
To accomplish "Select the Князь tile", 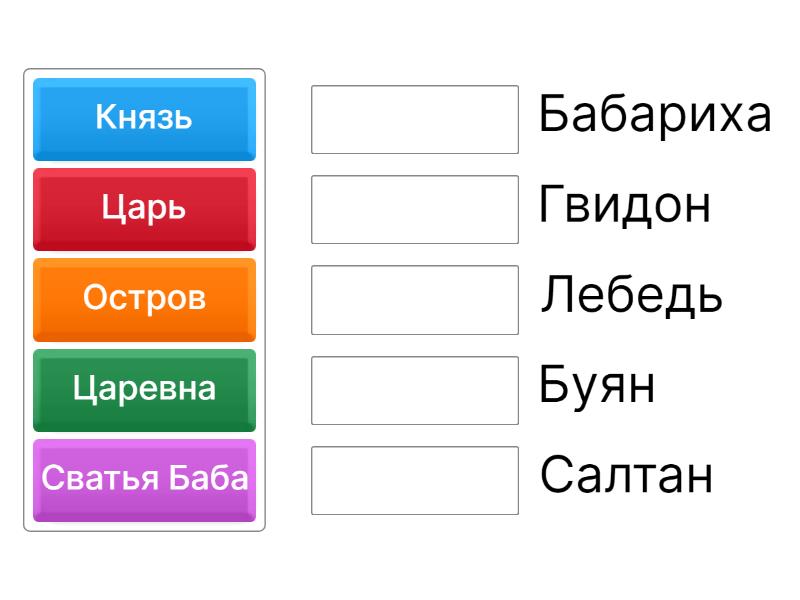I will pos(144,118).
